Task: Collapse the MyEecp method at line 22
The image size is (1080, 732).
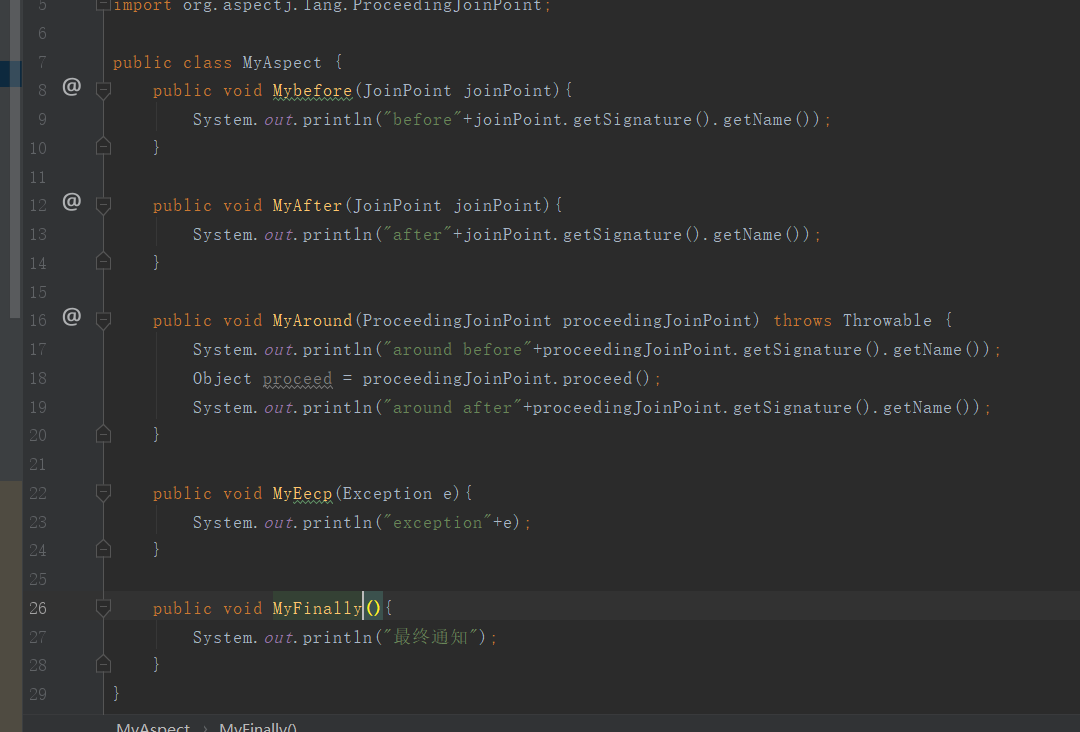Action: pos(103,493)
